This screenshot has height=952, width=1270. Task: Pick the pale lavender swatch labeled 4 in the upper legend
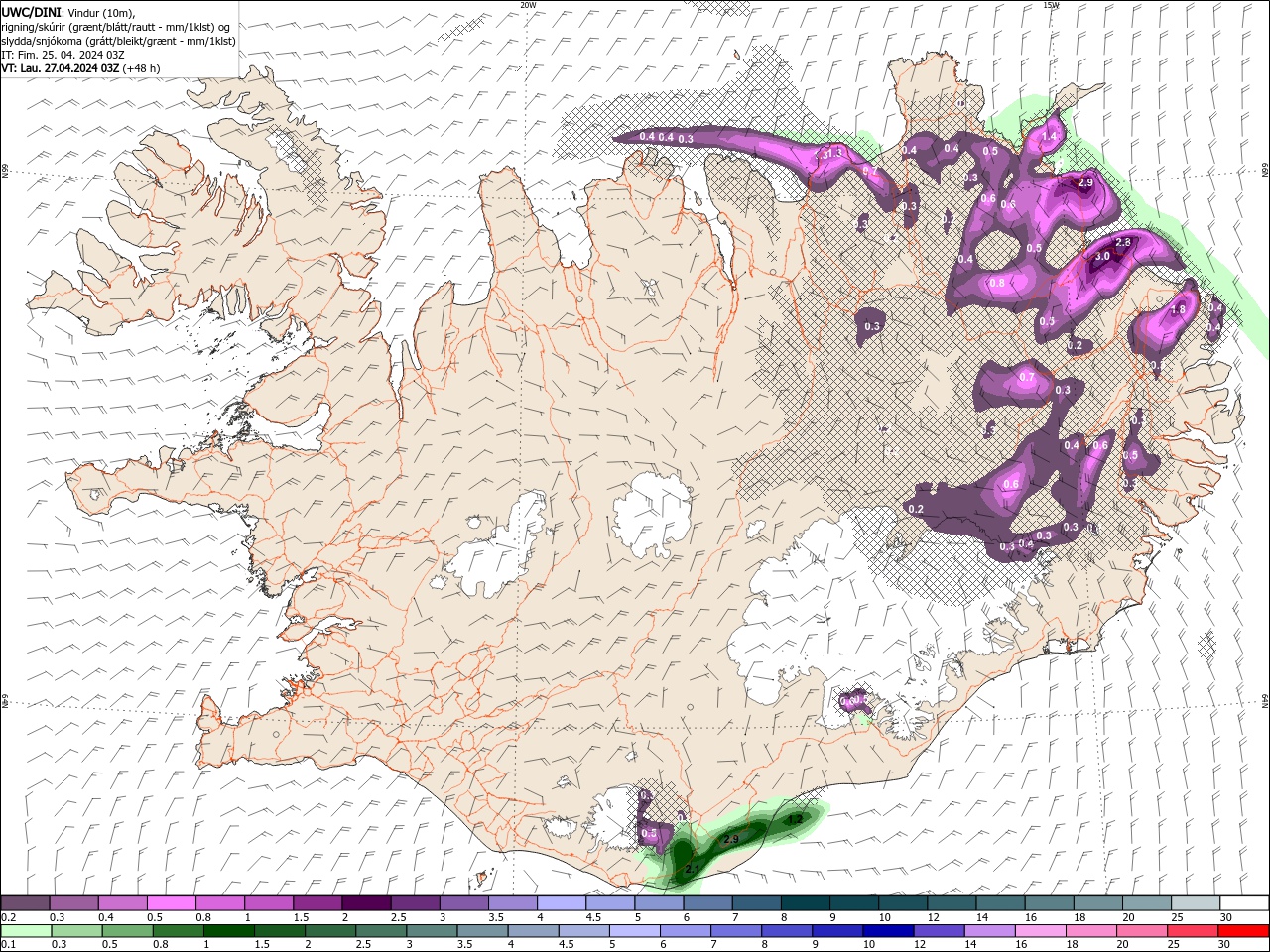[561, 903]
